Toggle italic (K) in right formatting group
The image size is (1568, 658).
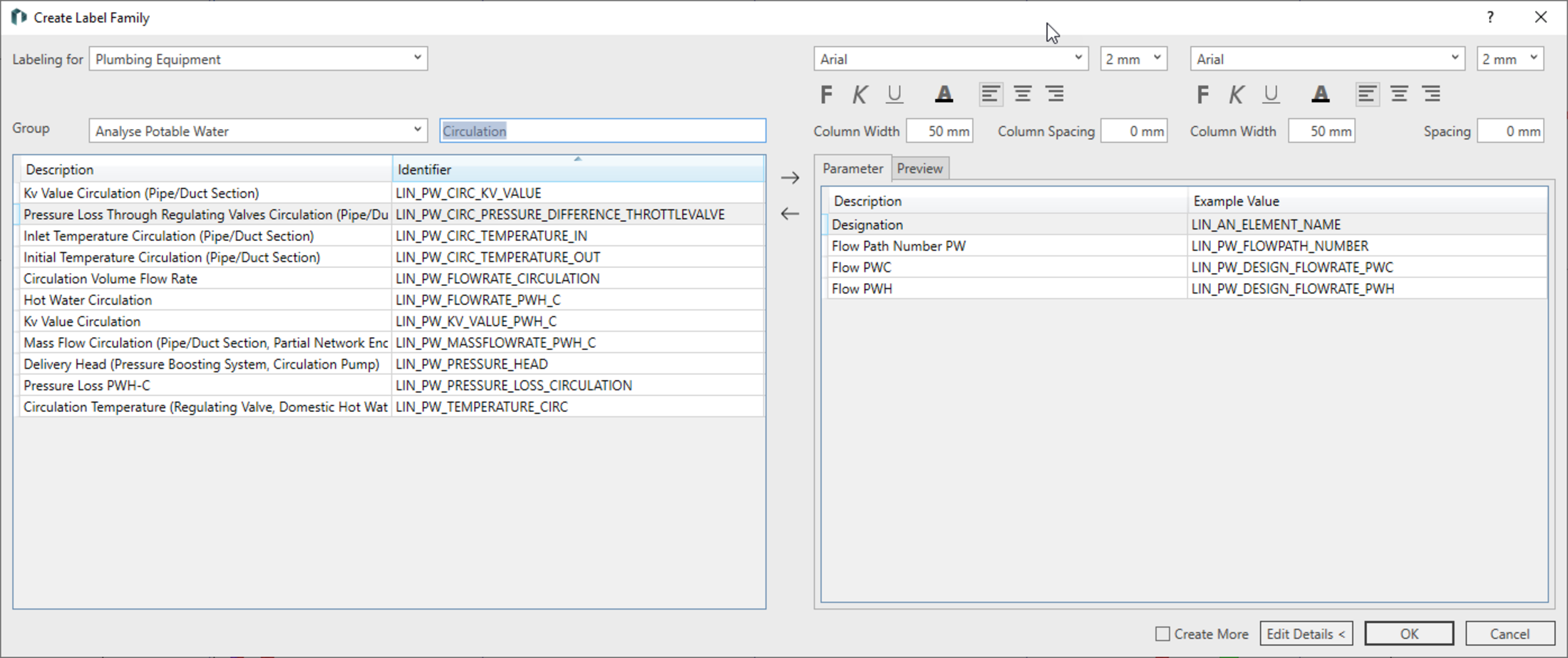(x=1236, y=94)
